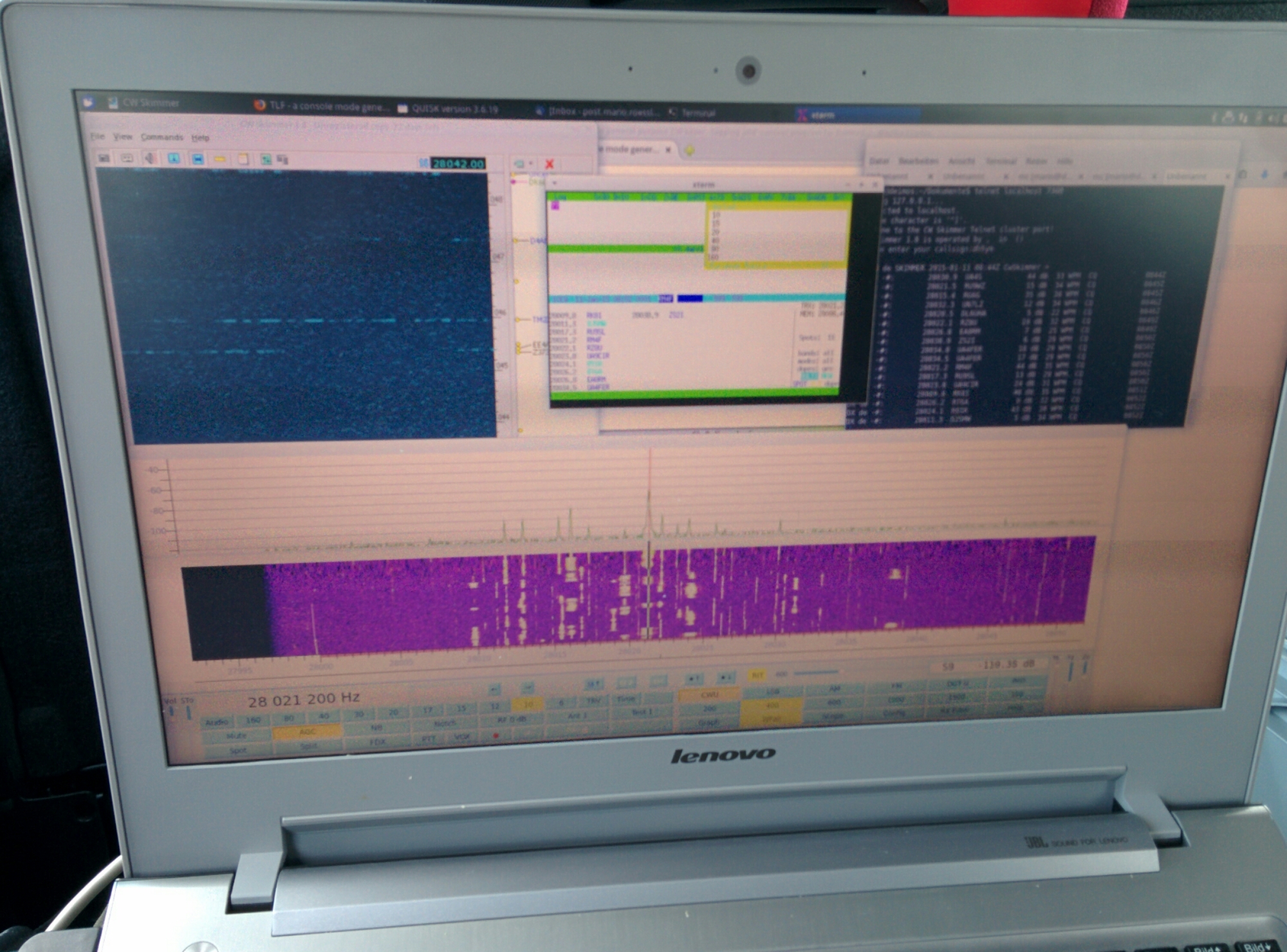Show the WFall waterfall screen
Image resolution: width=1287 pixels, height=952 pixels.
click(772, 719)
